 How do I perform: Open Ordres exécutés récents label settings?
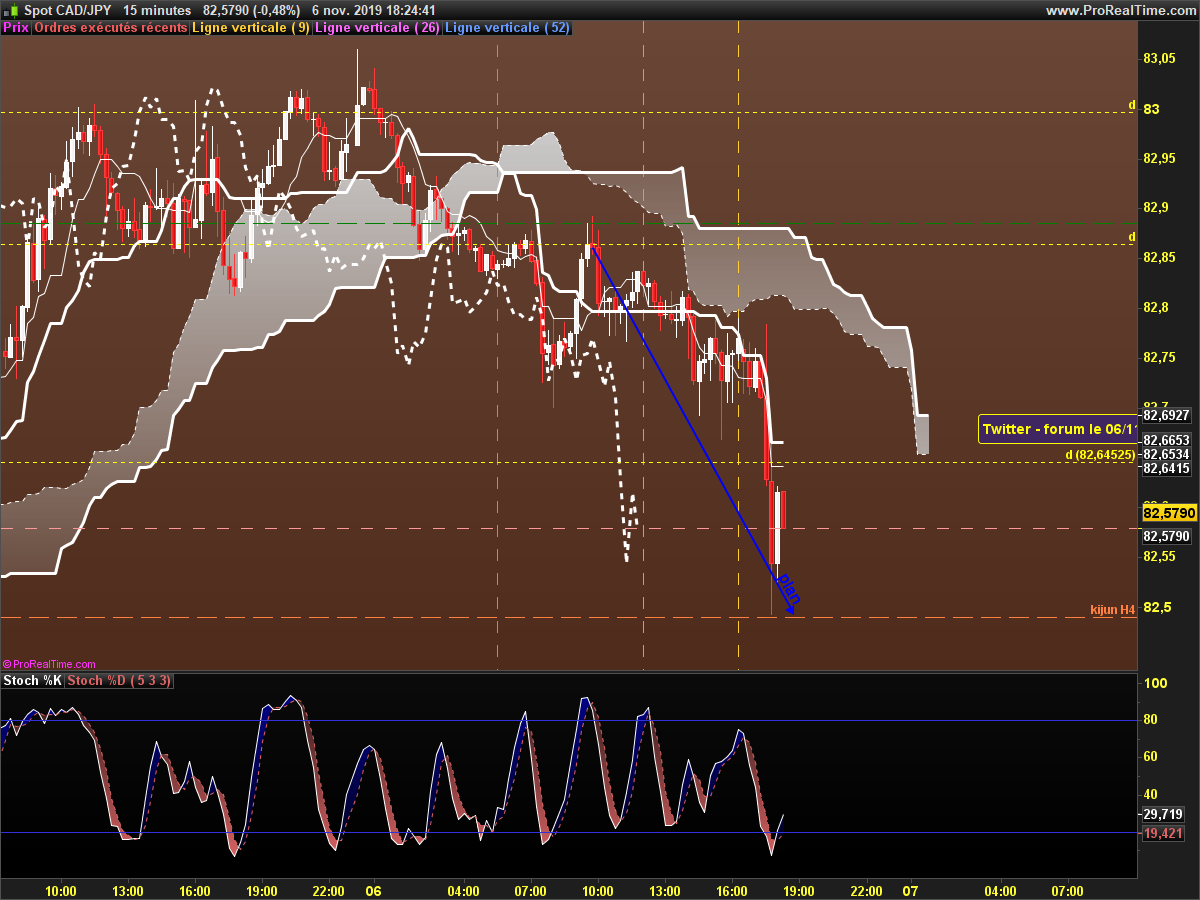(x=111, y=28)
